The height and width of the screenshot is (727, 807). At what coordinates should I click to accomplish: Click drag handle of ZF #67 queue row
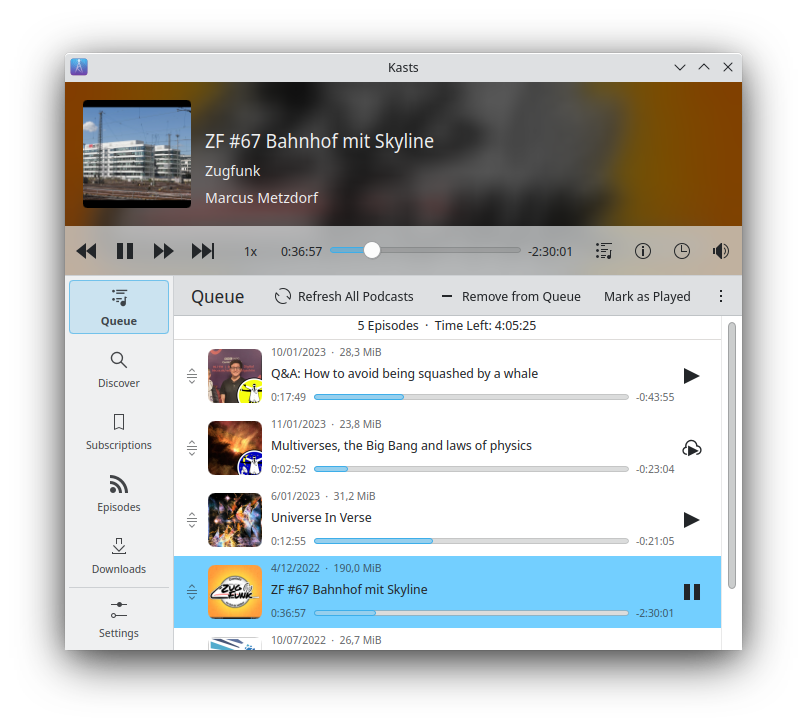click(192, 592)
